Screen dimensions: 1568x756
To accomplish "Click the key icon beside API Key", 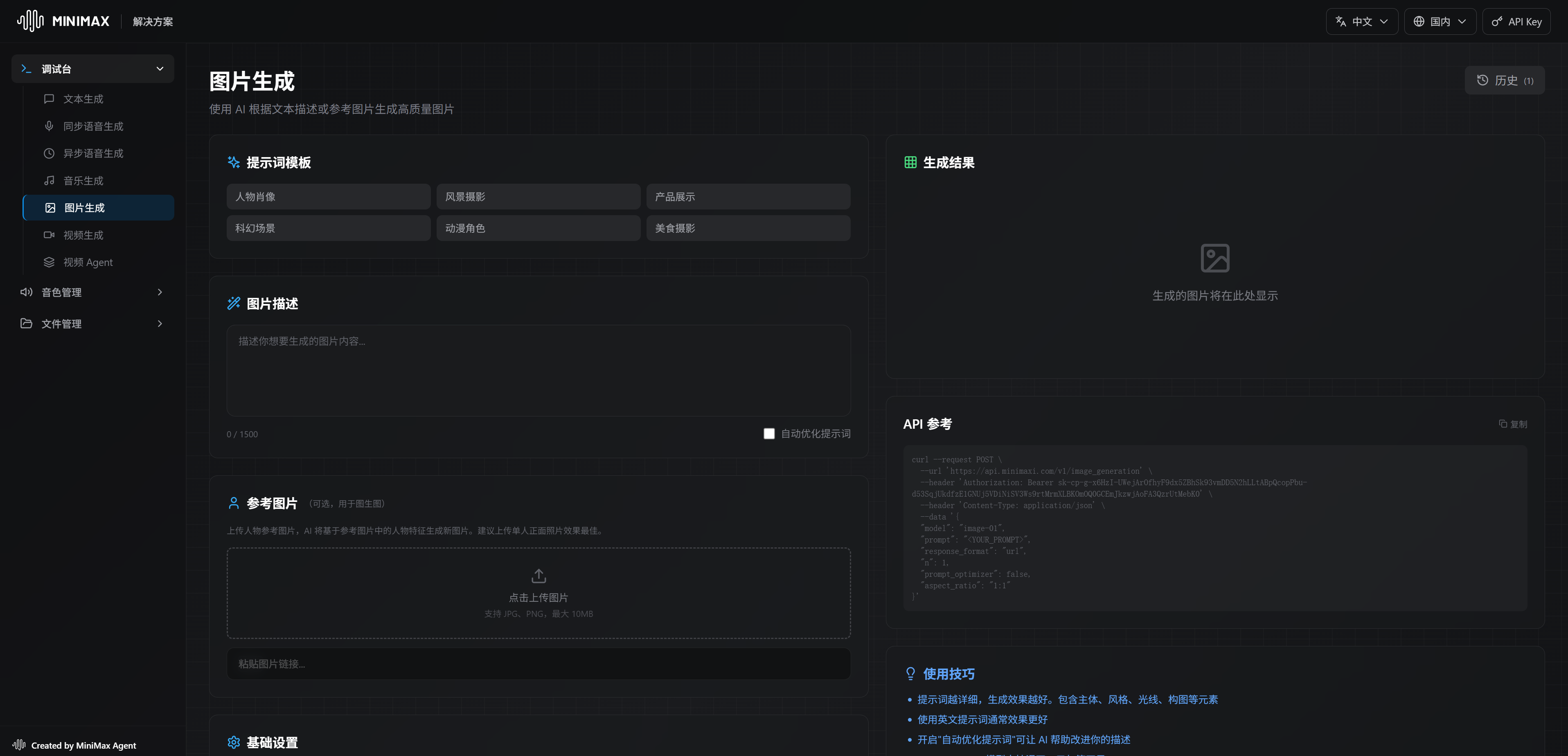I will [1497, 21].
